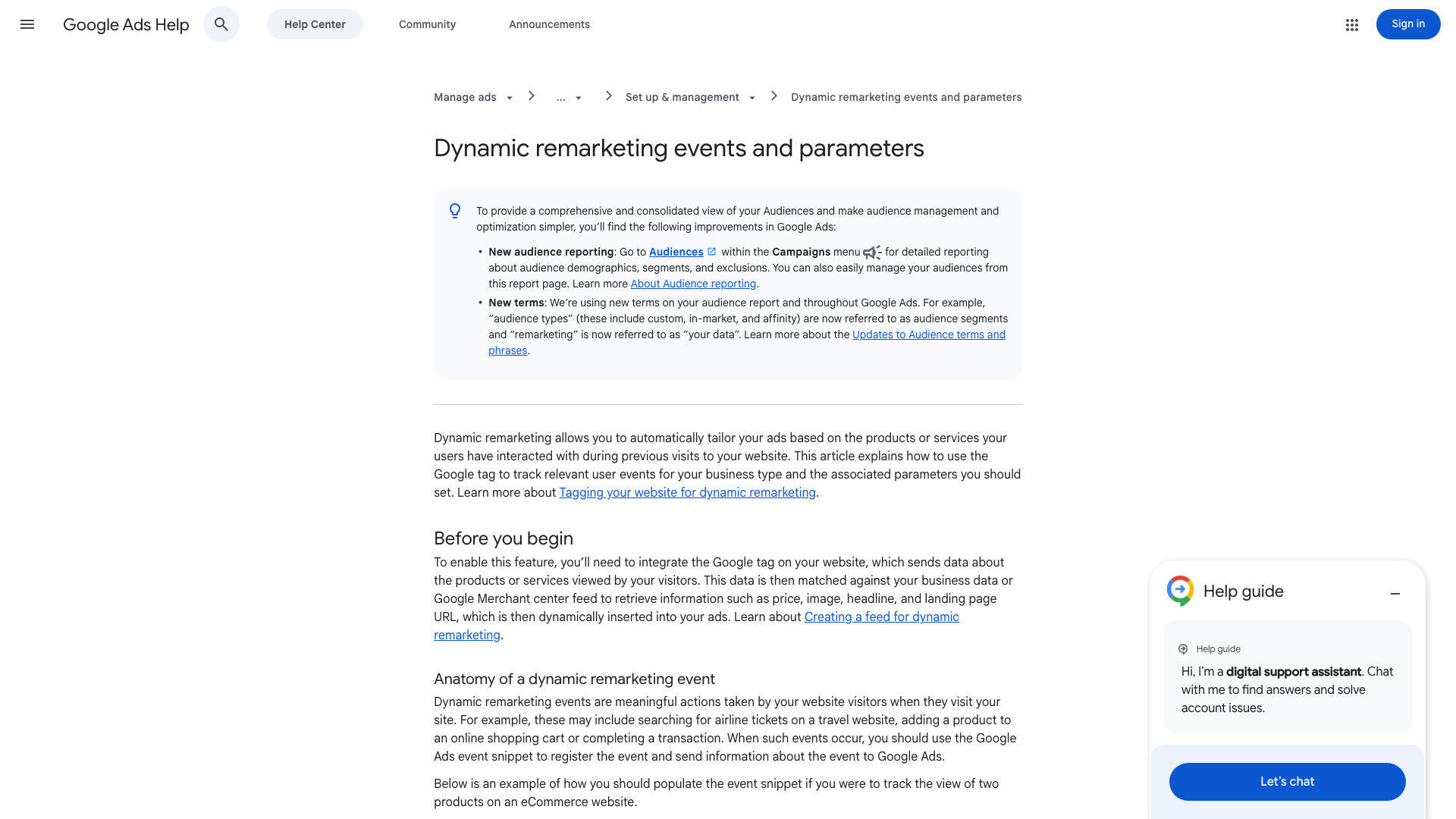Start chat with Let's chat button
Image resolution: width=1456 pixels, height=819 pixels.
coord(1287,782)
